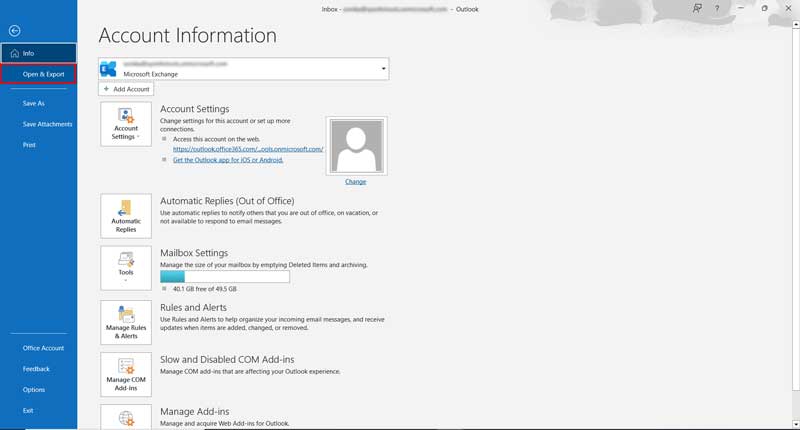Viewport: 800px width, 430px height.
Task: Click the plus icon beside Add Account
Action: [106, 89]
